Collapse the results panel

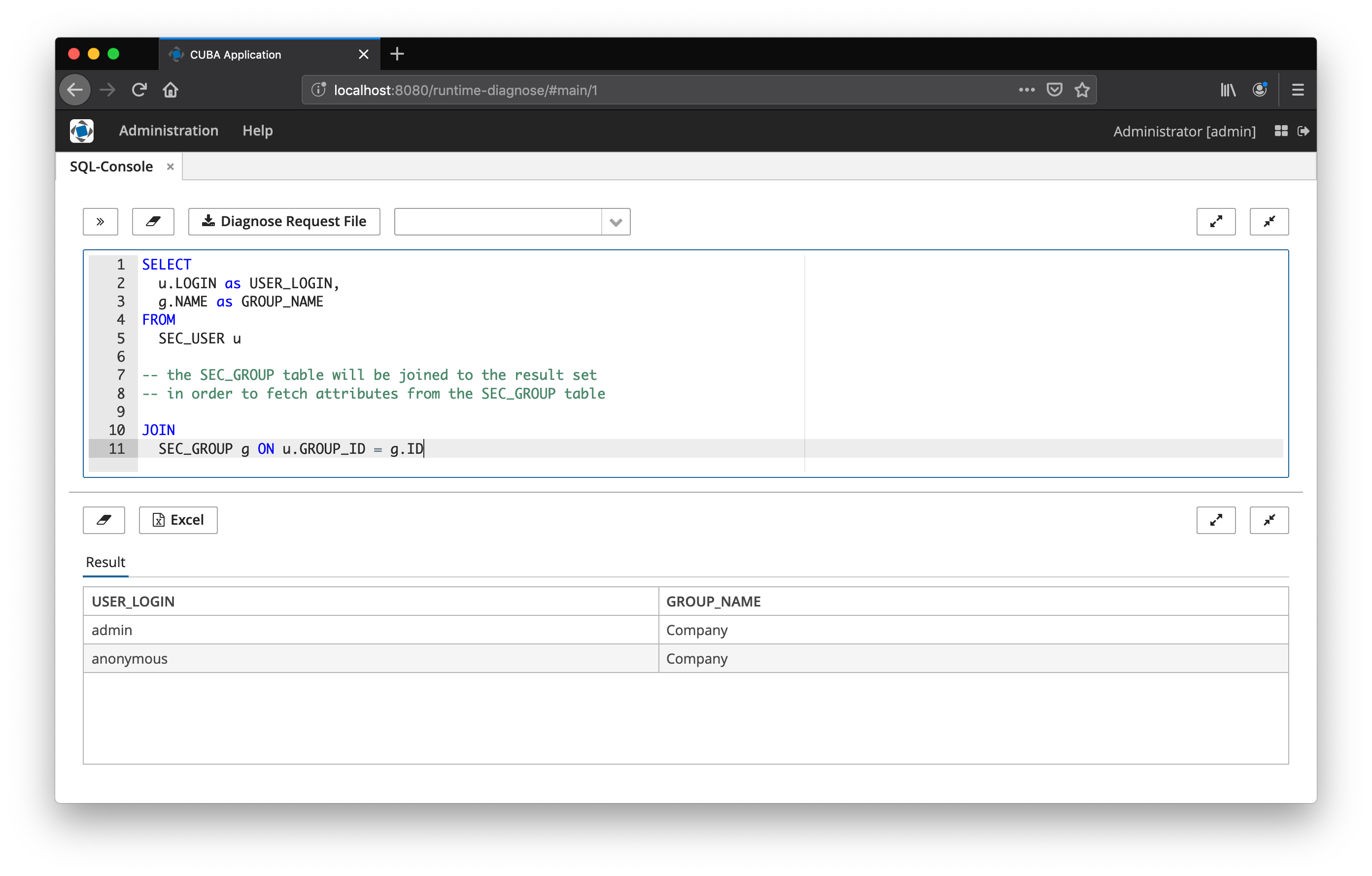pyautogui.click(x=1269, y=520)
